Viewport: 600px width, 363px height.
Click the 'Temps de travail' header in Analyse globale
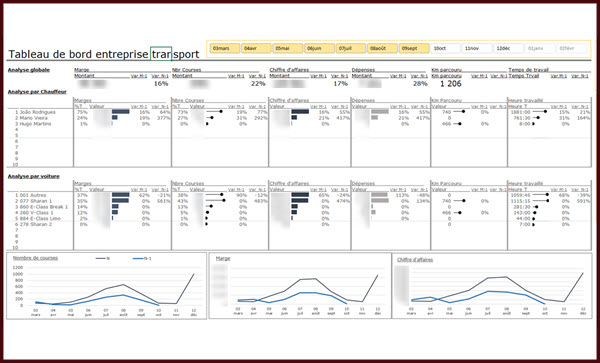tap(529, 70)
